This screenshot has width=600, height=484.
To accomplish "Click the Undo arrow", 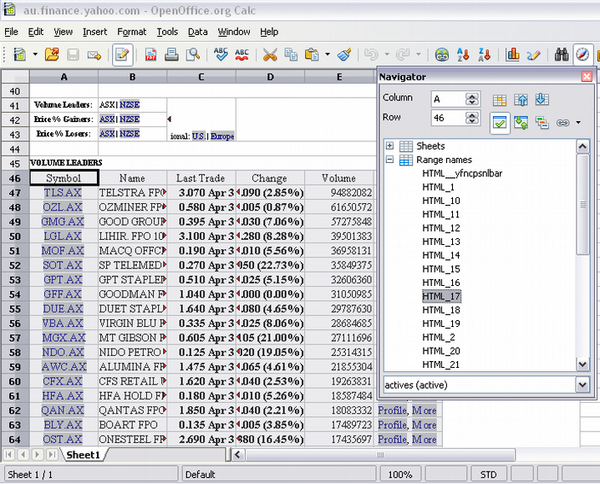I will pos(371,55).
